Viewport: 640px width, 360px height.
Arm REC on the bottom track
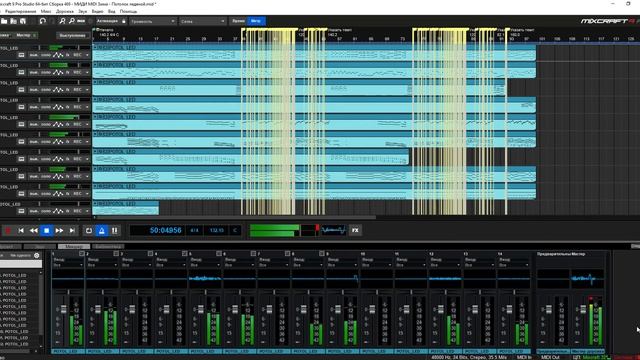[x=77, y=211]
